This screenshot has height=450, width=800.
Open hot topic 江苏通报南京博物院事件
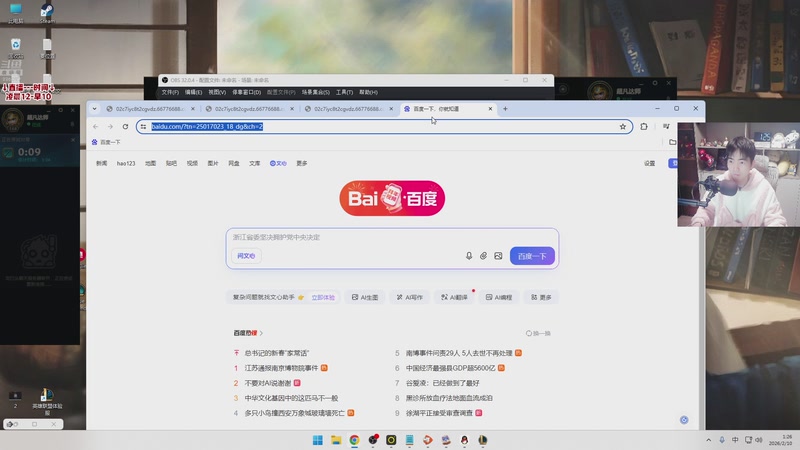[x=281, y=368]
